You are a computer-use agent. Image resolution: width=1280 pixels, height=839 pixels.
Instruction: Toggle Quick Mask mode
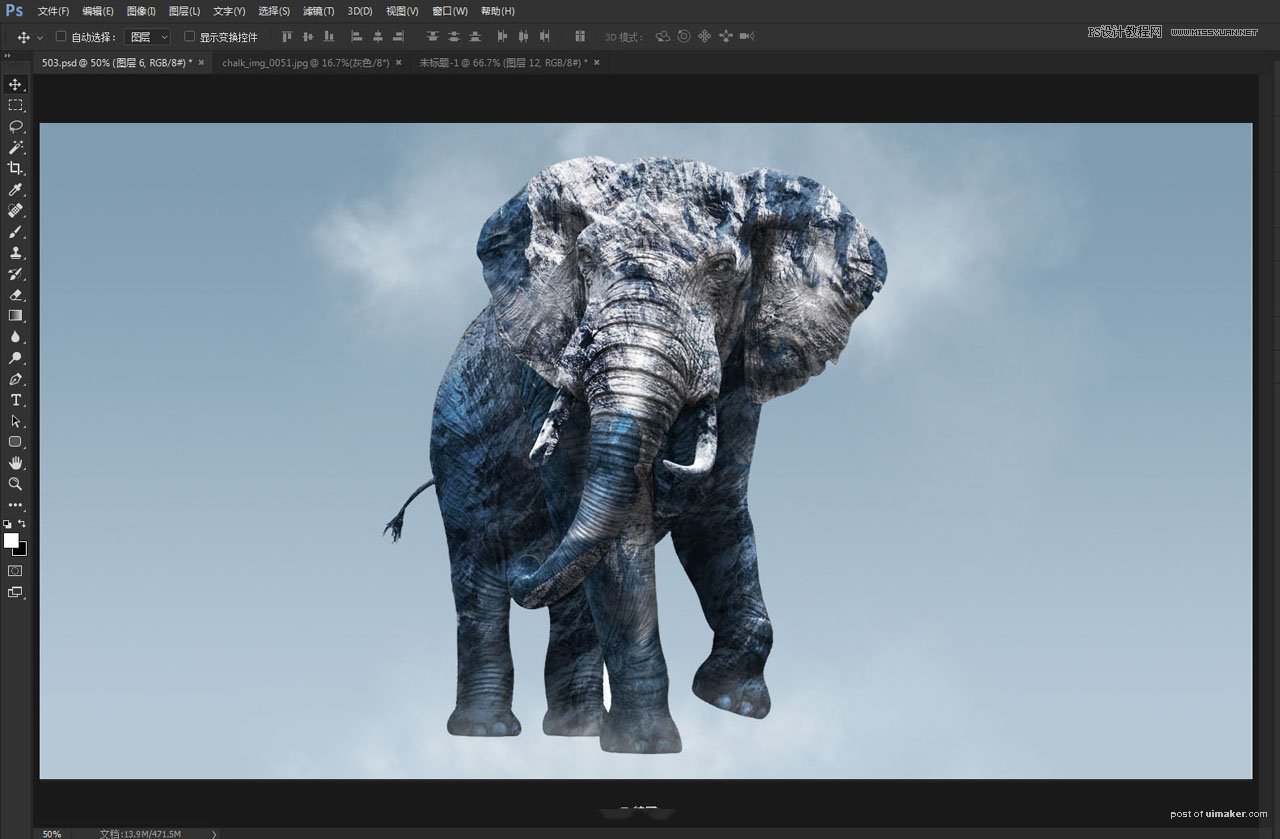point(15,571)
